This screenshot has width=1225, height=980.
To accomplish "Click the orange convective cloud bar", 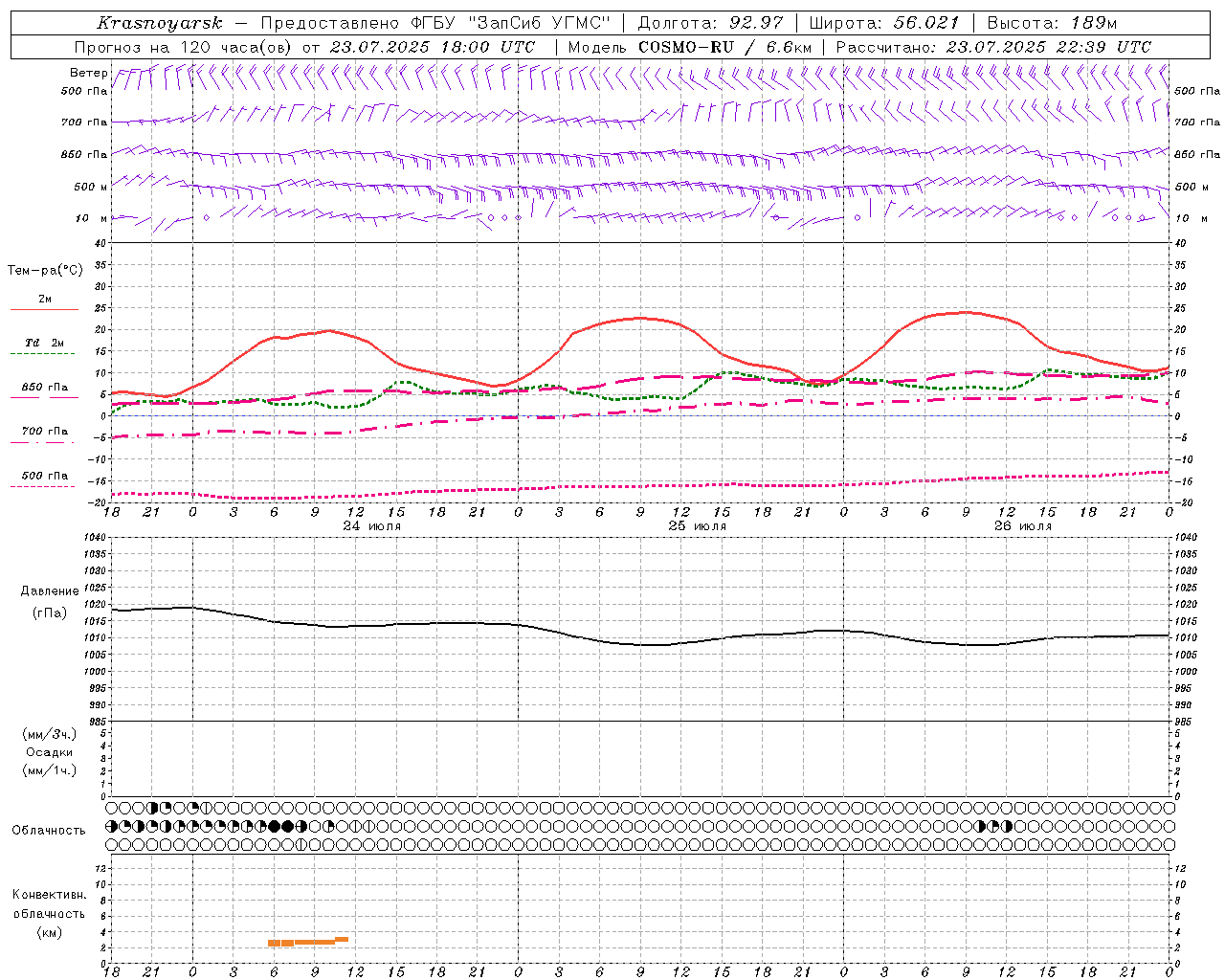I will [x=307, y=942].
